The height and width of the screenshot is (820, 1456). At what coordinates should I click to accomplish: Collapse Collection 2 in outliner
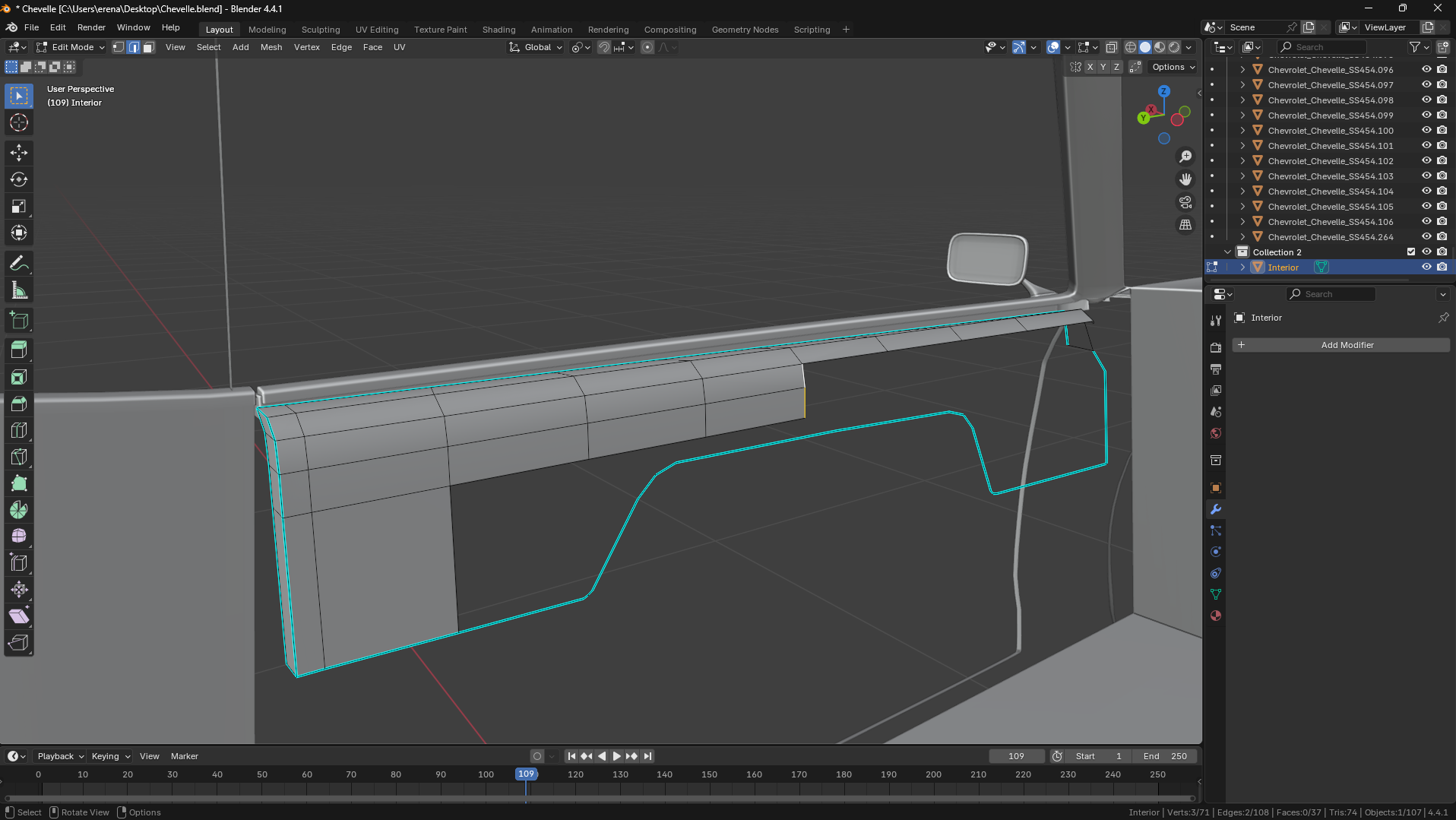coord(1227,252)
